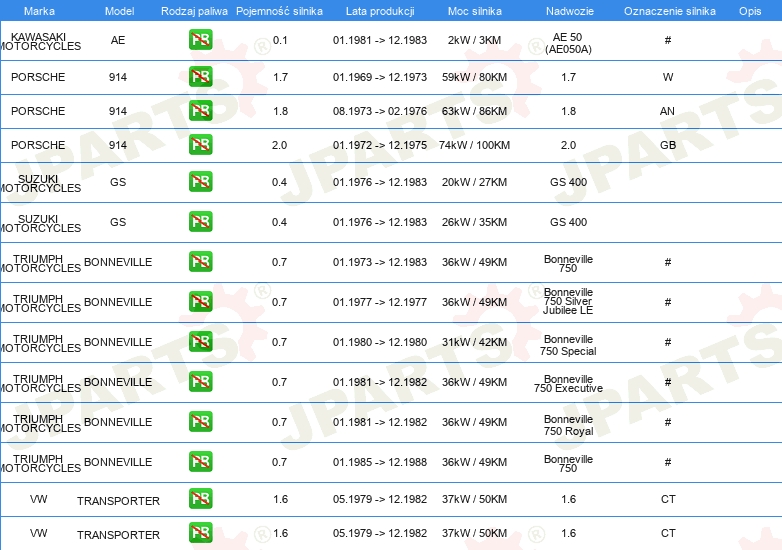Select the Bonneville 750 Executive cell
This screenshot has width=782, height=550.
pyautogui.click(x=568, y=383)
